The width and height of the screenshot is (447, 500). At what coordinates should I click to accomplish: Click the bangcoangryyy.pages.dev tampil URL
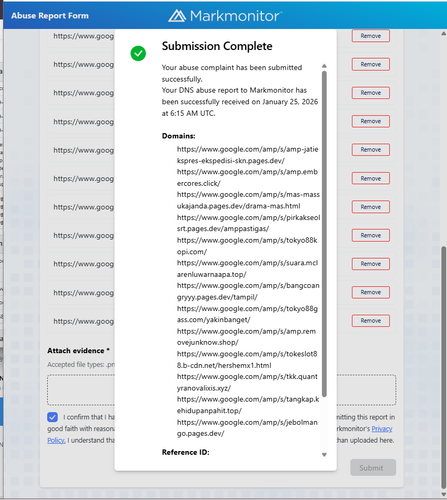coord(248,291)
